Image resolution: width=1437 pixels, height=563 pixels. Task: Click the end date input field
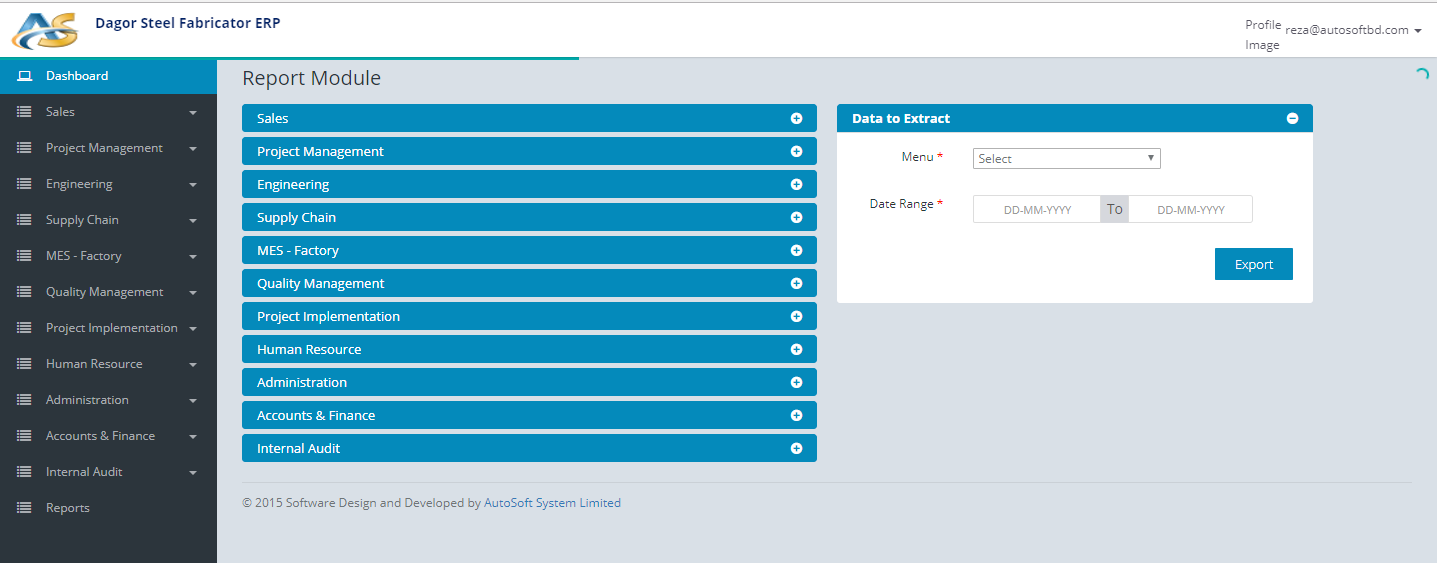pyautogui.click(x=1190, y=210)
